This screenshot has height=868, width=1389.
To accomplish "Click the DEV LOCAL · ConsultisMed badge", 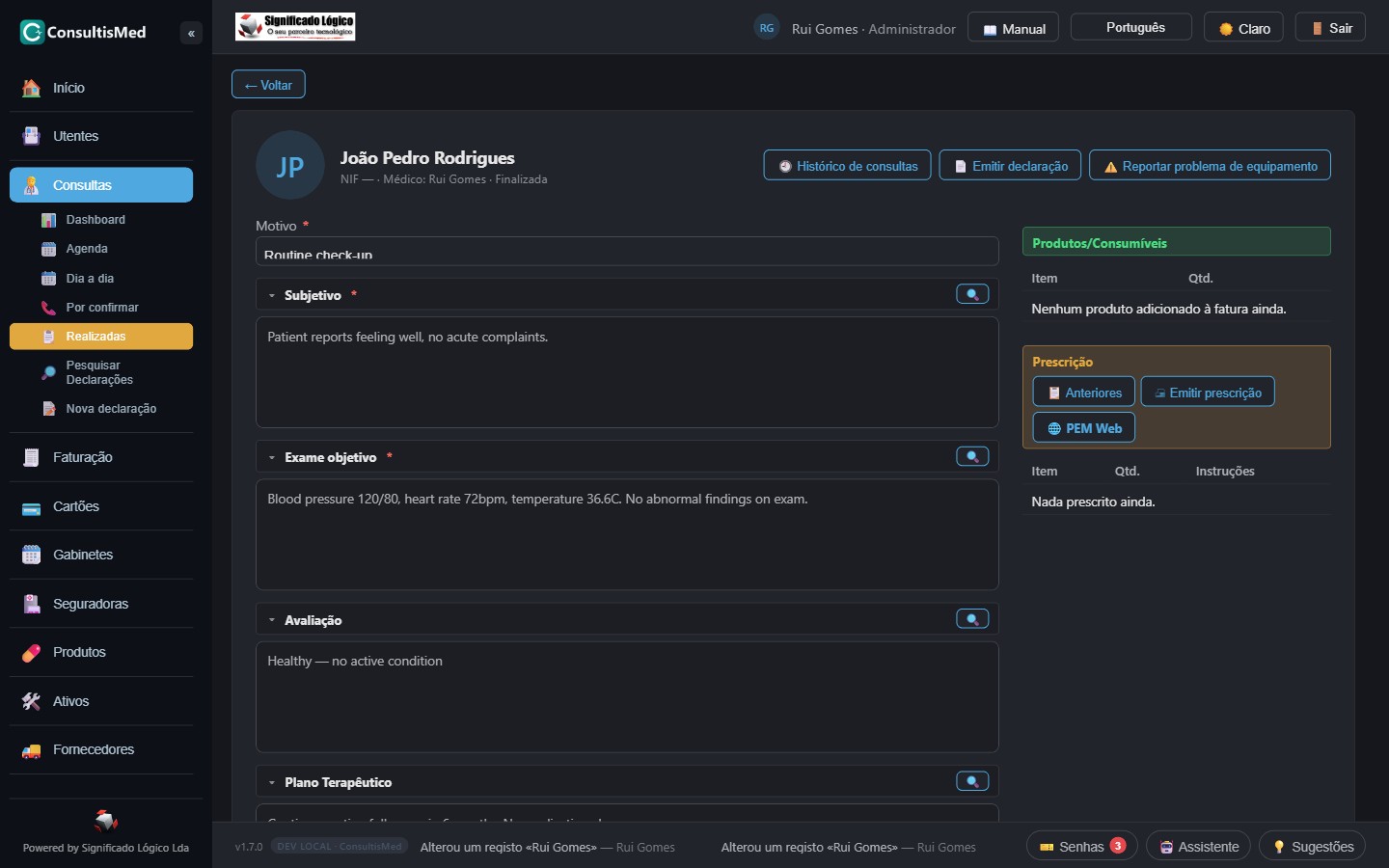I will tap(339, 847).
